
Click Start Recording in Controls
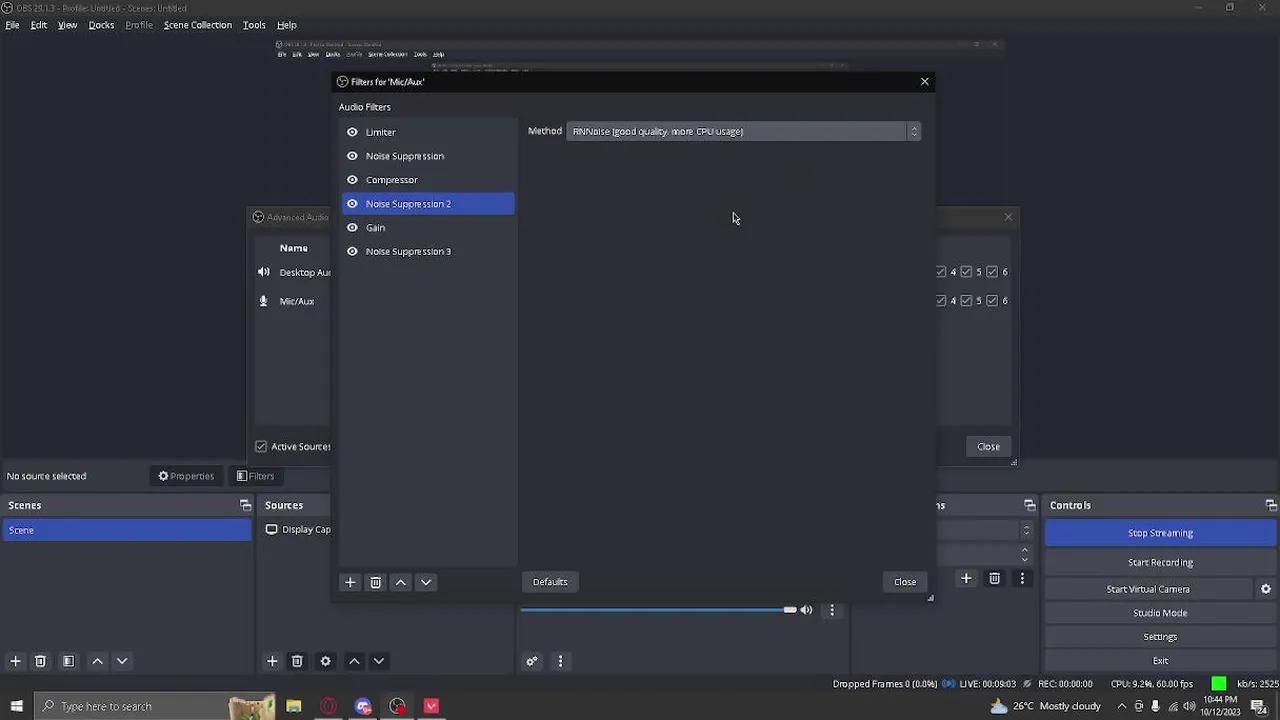[x=1160, y=562]
